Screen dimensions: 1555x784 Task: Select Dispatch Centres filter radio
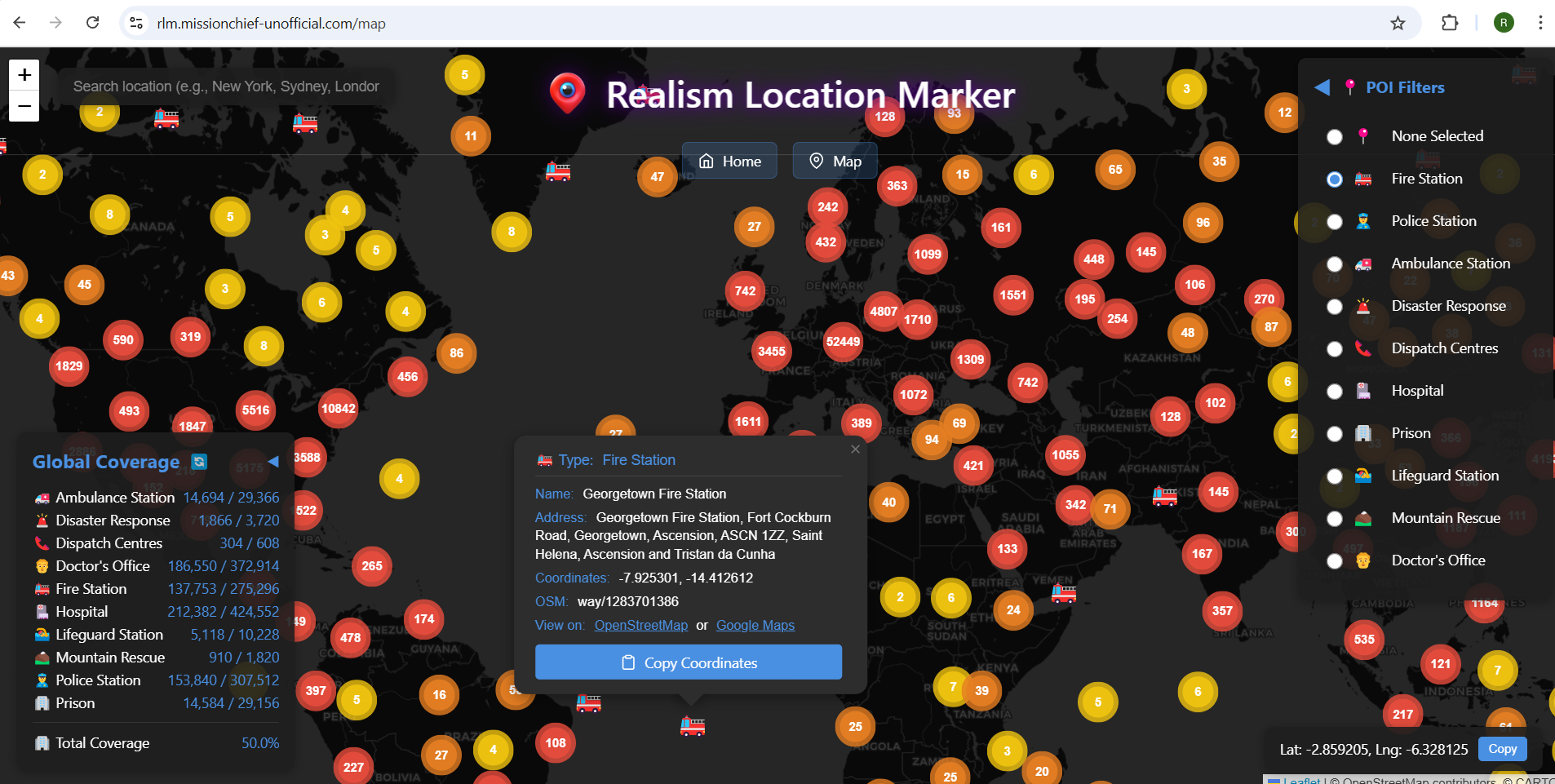click(x=1335, y=349)
